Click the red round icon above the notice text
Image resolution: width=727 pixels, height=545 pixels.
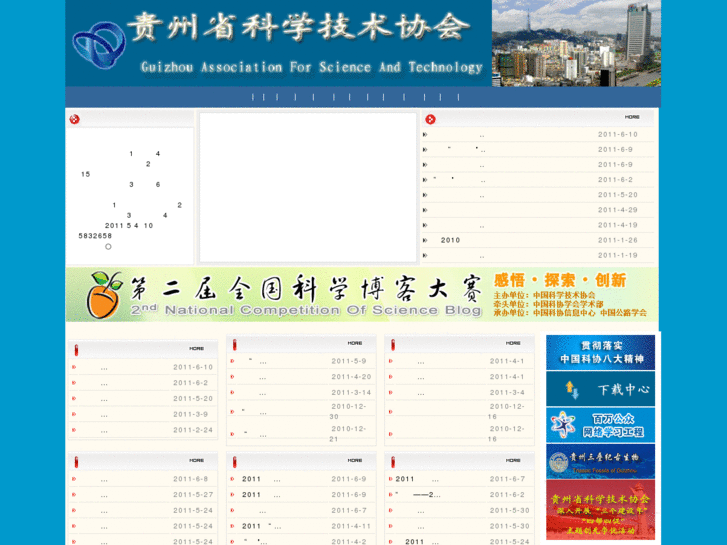[x=75, y=119]
